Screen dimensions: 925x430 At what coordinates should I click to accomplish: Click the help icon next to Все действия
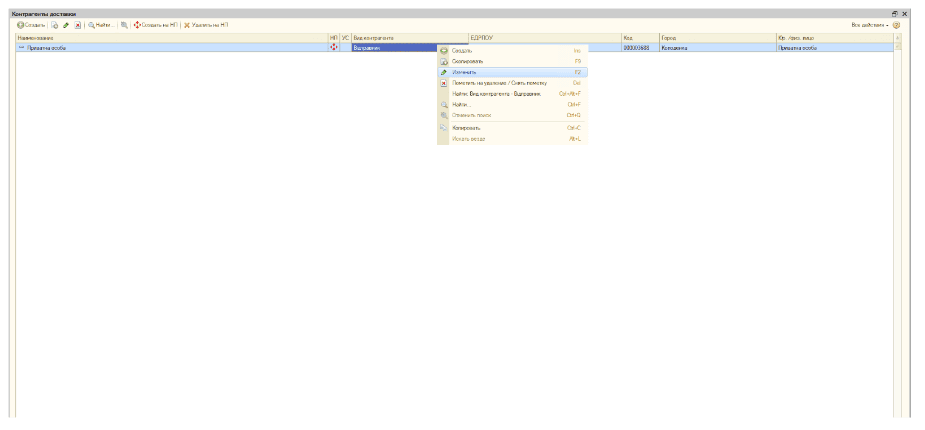(x=896, y=25)
